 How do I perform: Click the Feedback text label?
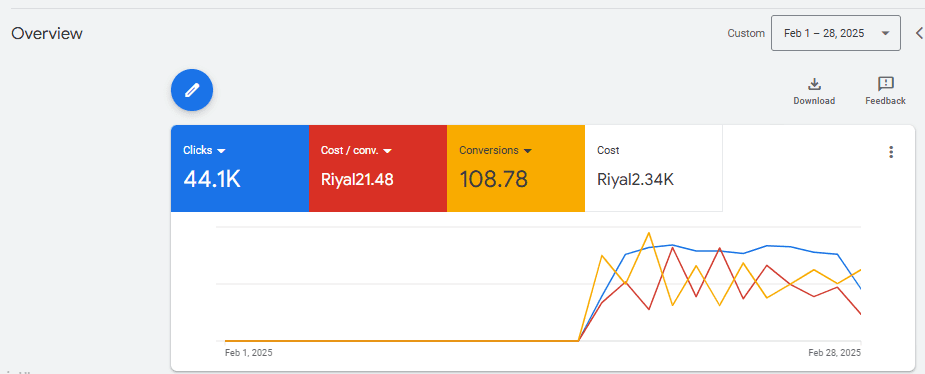click(x=885, y=101)
